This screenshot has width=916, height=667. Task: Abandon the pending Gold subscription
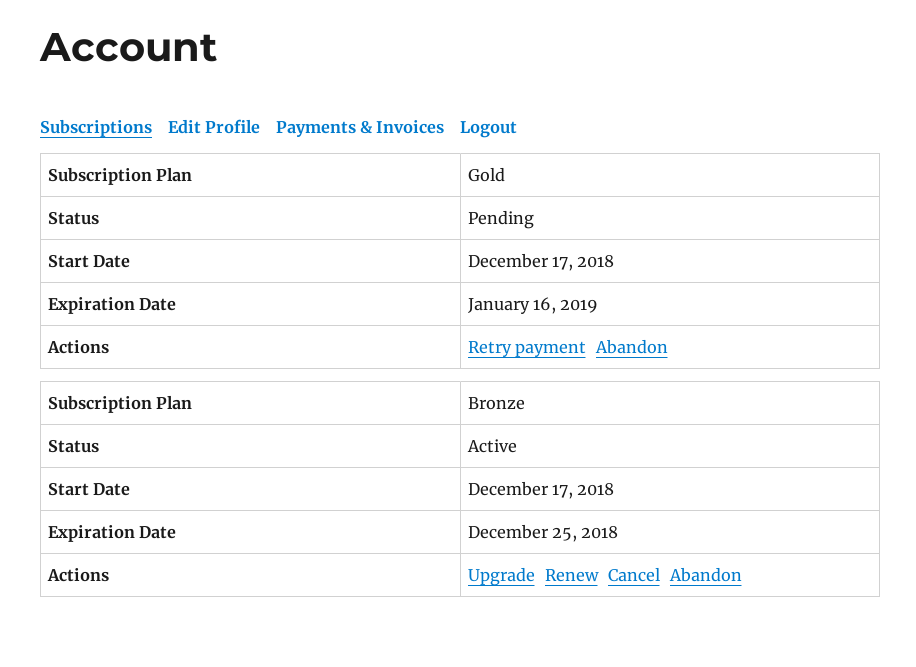(x=632, y=348)
